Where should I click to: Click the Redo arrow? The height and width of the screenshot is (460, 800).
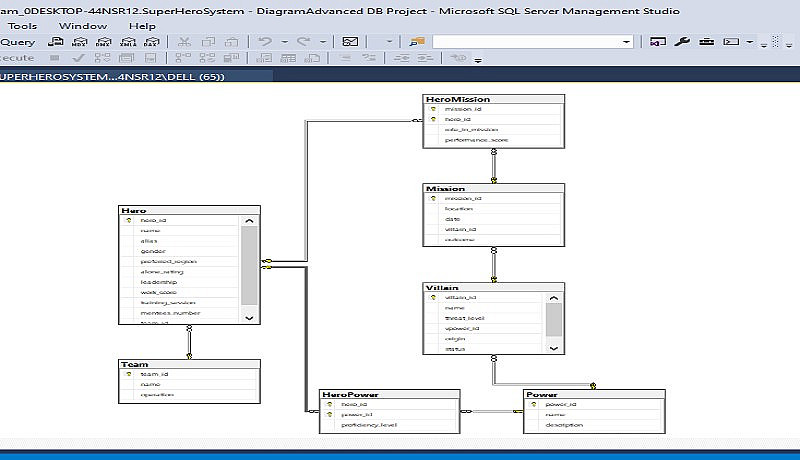(x=304, y=42)
